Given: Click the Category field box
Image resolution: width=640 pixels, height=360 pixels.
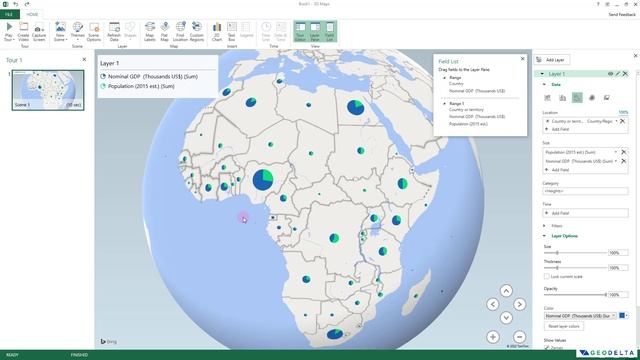Looking at the screenshot, I should (585, 191).
